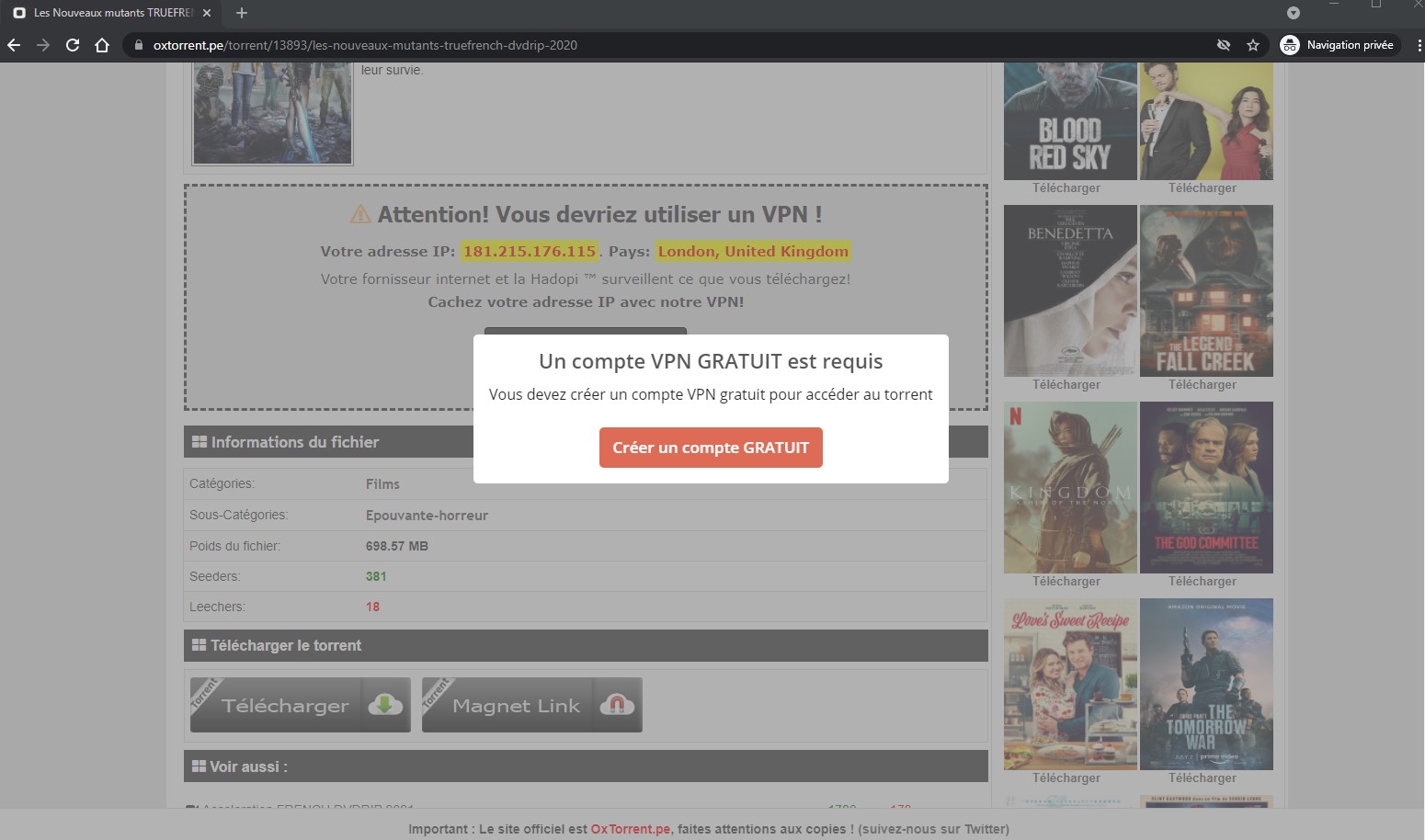Click the Magnet Link button

(532, 705)
